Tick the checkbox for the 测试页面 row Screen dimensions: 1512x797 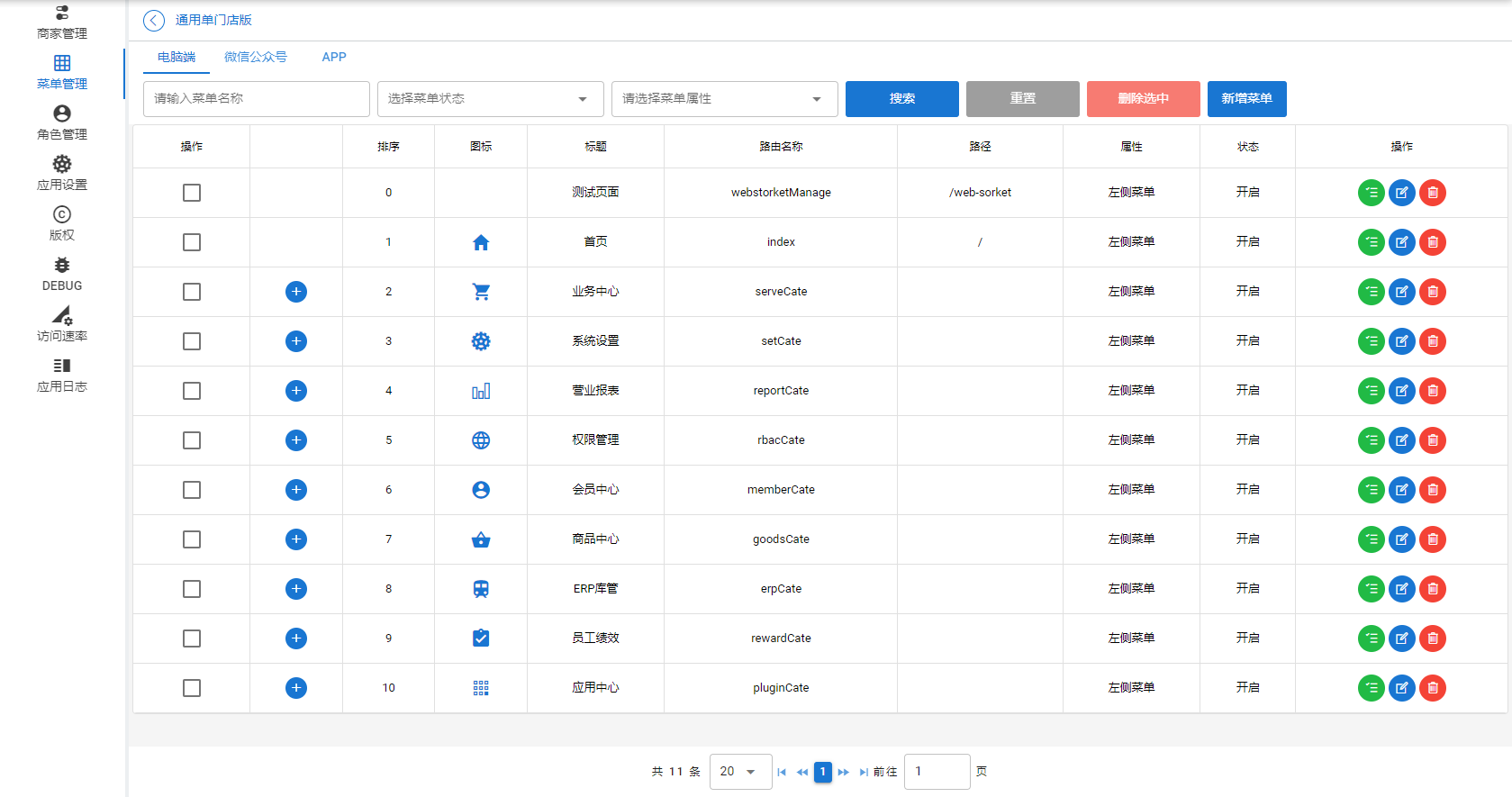(192, 193)
